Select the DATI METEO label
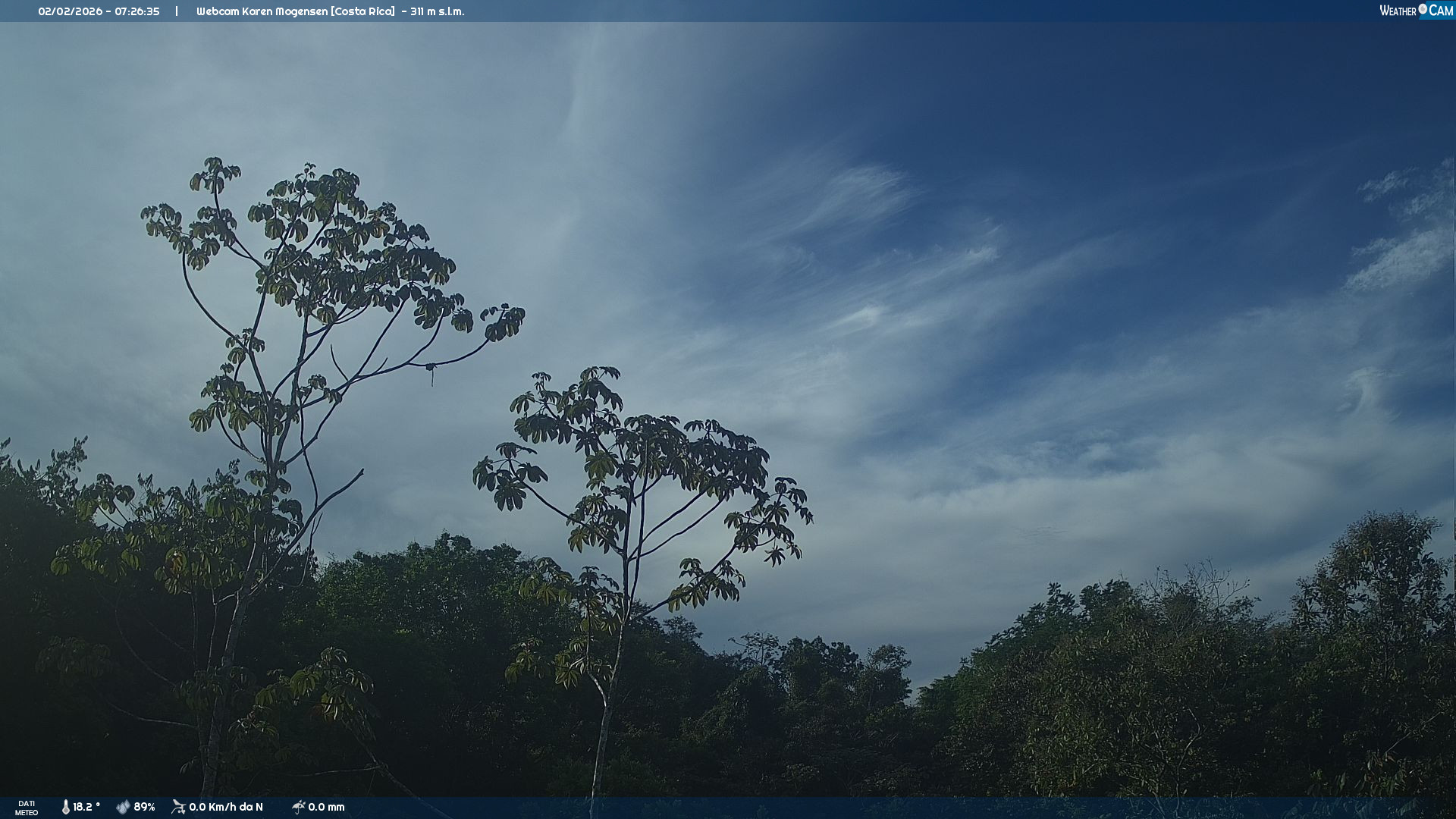The image size is (1456, 819). (x=27, y=808)
